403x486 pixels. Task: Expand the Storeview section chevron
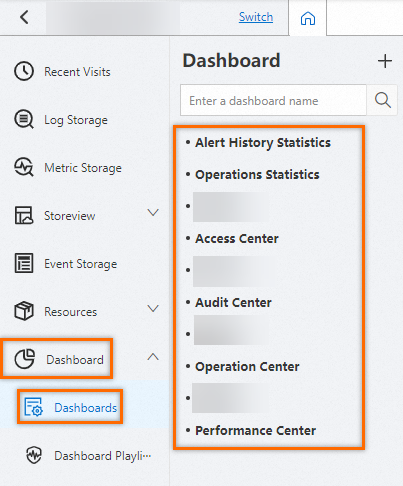pyautogui.click(x=153, y=213)
